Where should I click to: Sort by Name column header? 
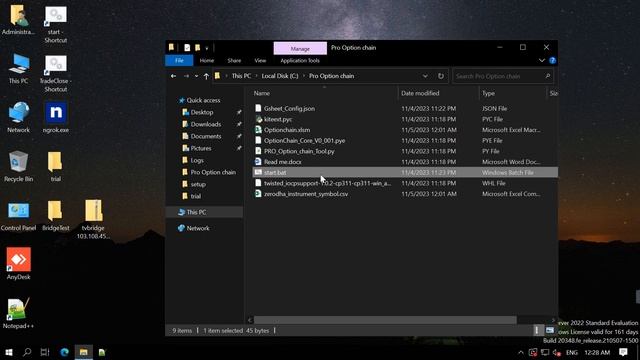(x=262, y=93)
